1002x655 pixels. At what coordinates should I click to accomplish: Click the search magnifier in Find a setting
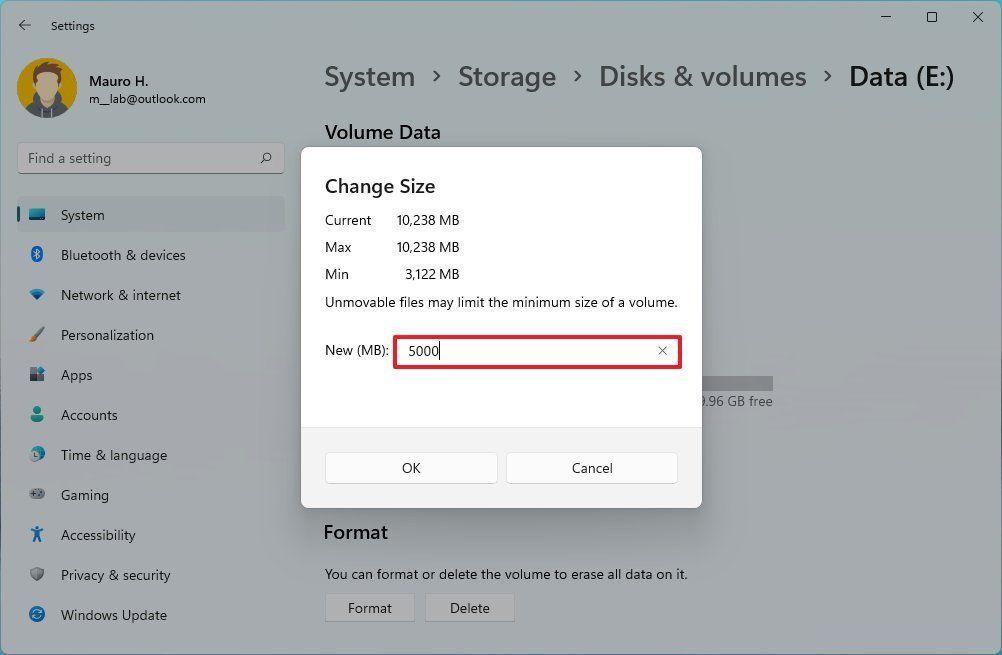pyautogui.click(x=266, y=158)
